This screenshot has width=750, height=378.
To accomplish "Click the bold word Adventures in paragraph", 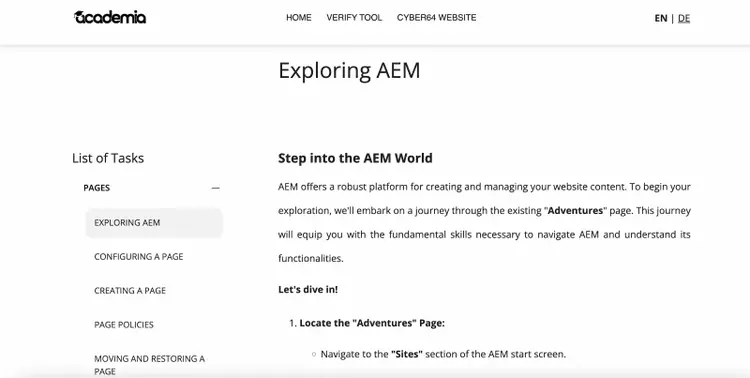I will tap(575, 211).
